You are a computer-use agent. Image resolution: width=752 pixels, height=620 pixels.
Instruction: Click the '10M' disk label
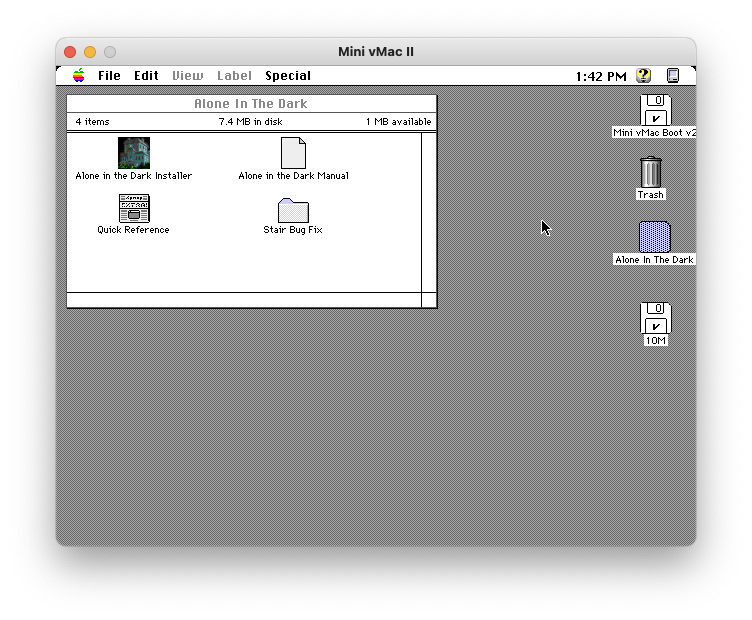[655, 340]
